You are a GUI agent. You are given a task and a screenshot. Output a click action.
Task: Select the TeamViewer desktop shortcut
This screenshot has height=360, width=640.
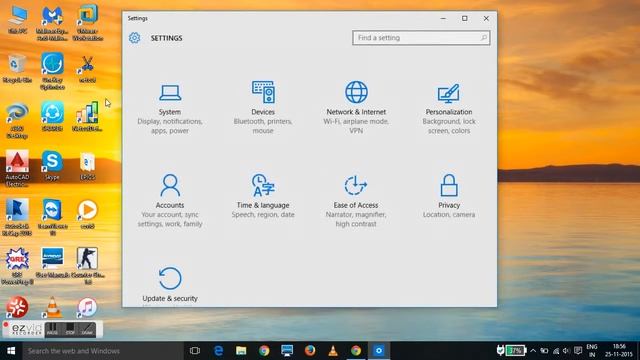tap(52, 217)
